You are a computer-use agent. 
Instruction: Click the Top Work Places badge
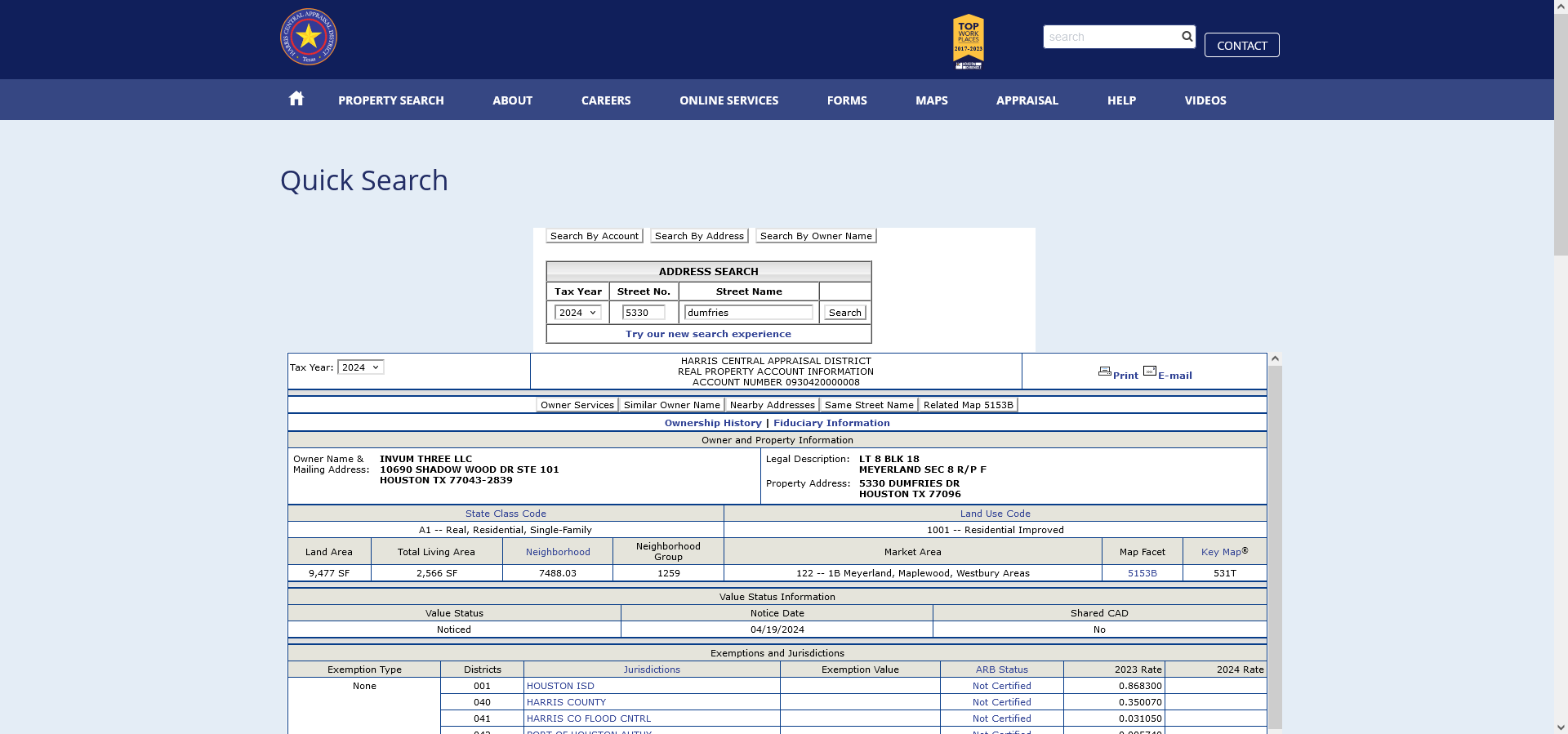point(969,41)
